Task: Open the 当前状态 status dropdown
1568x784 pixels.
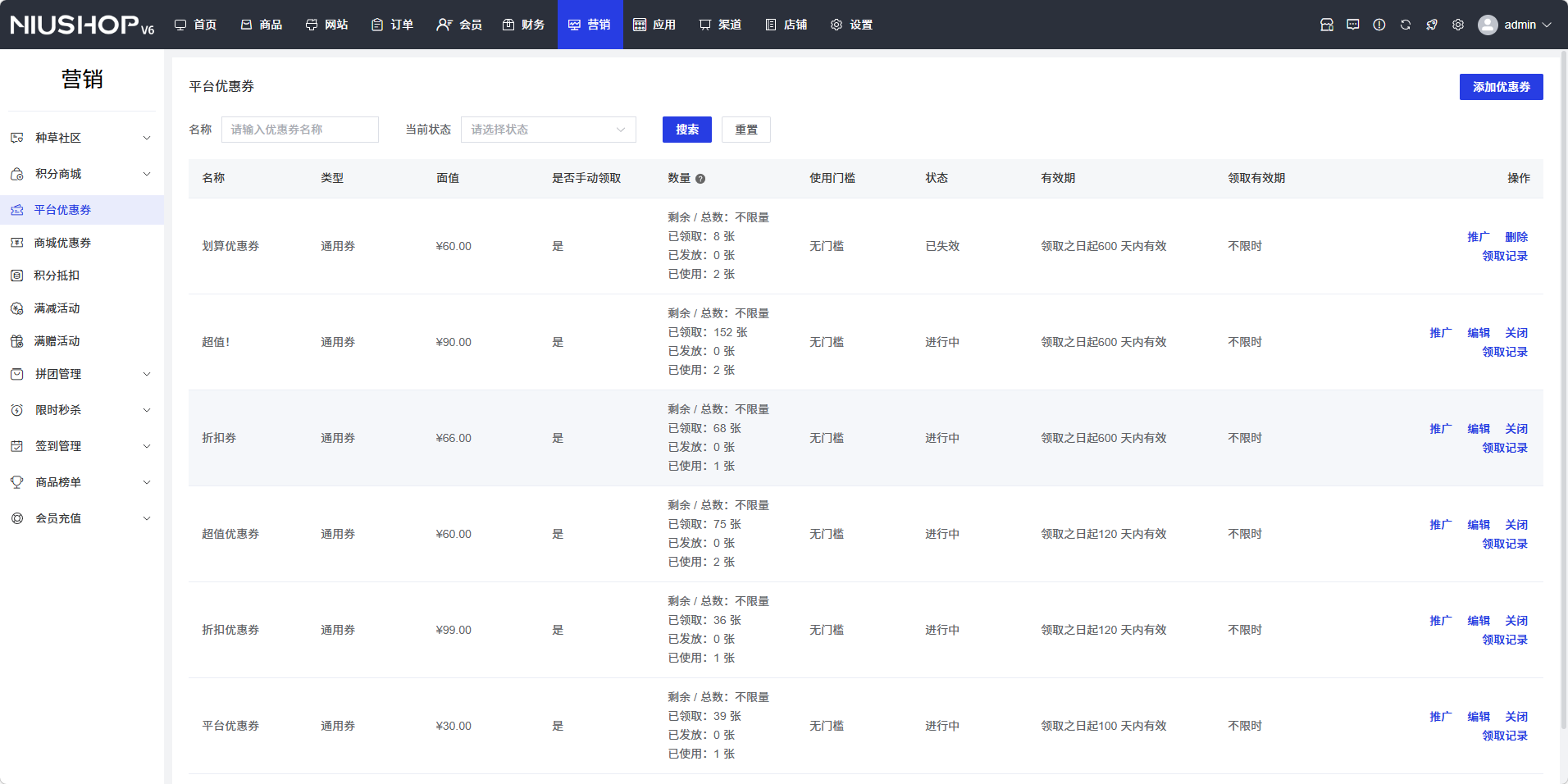Action: click(x=548, y=130)
